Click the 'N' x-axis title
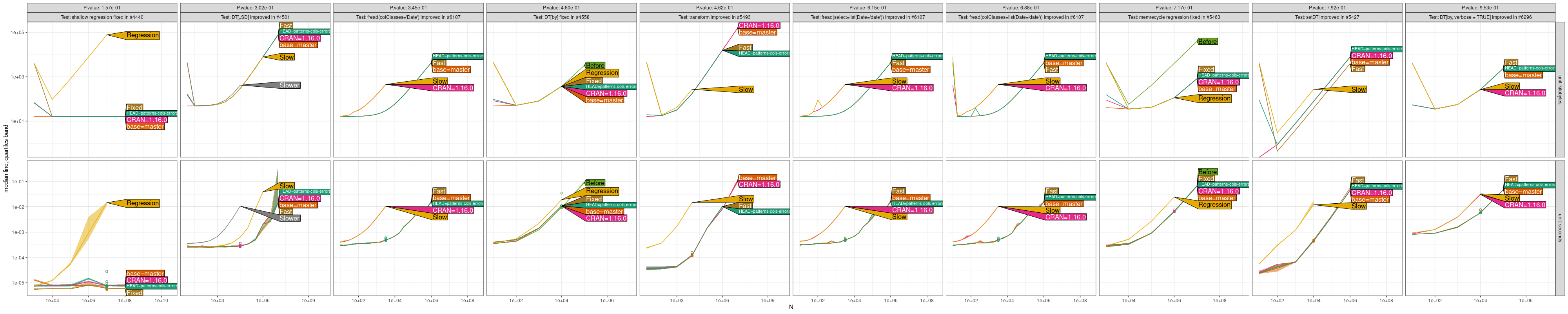The height and width of the screenshot is (314, 1568). 791,307
